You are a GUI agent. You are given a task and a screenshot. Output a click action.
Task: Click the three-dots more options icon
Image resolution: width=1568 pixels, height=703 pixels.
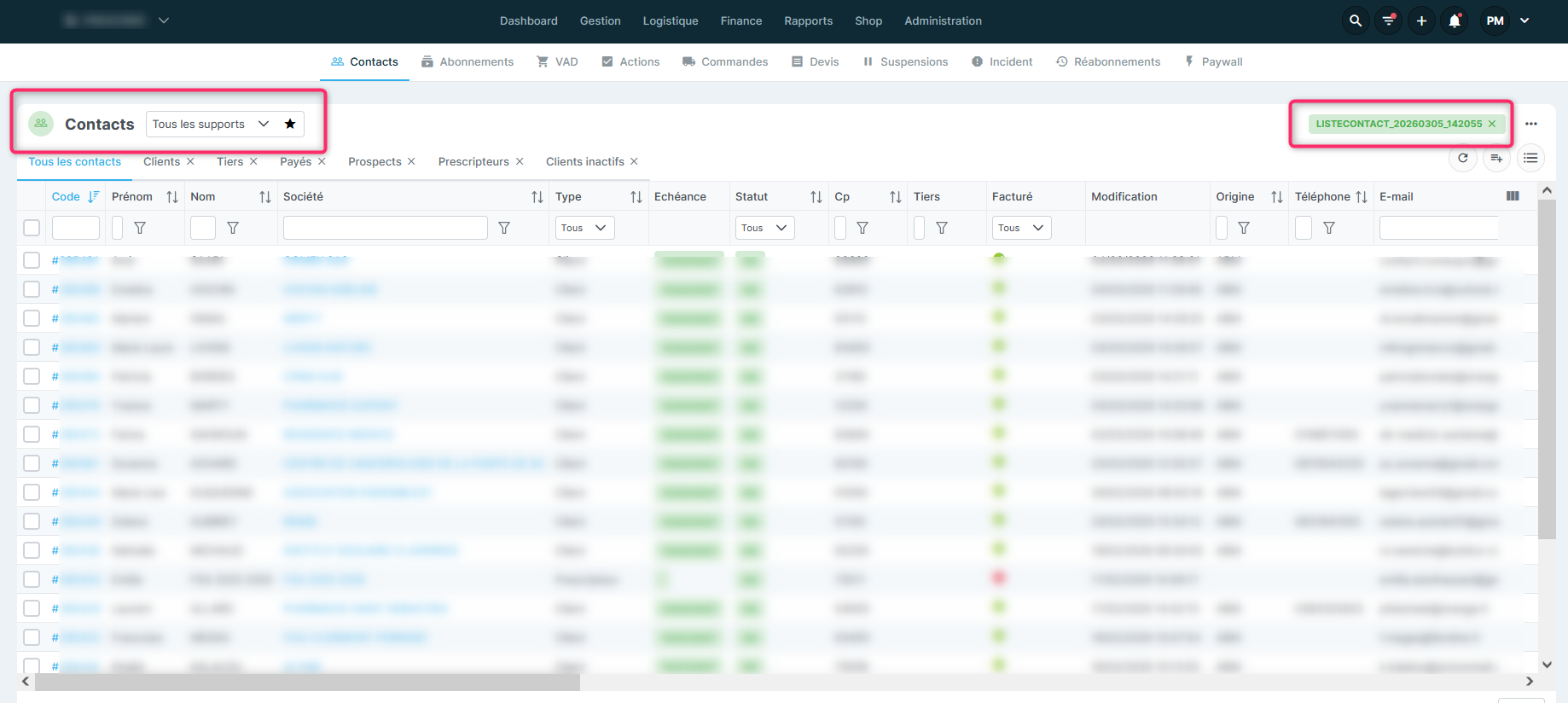point(1531,125)
